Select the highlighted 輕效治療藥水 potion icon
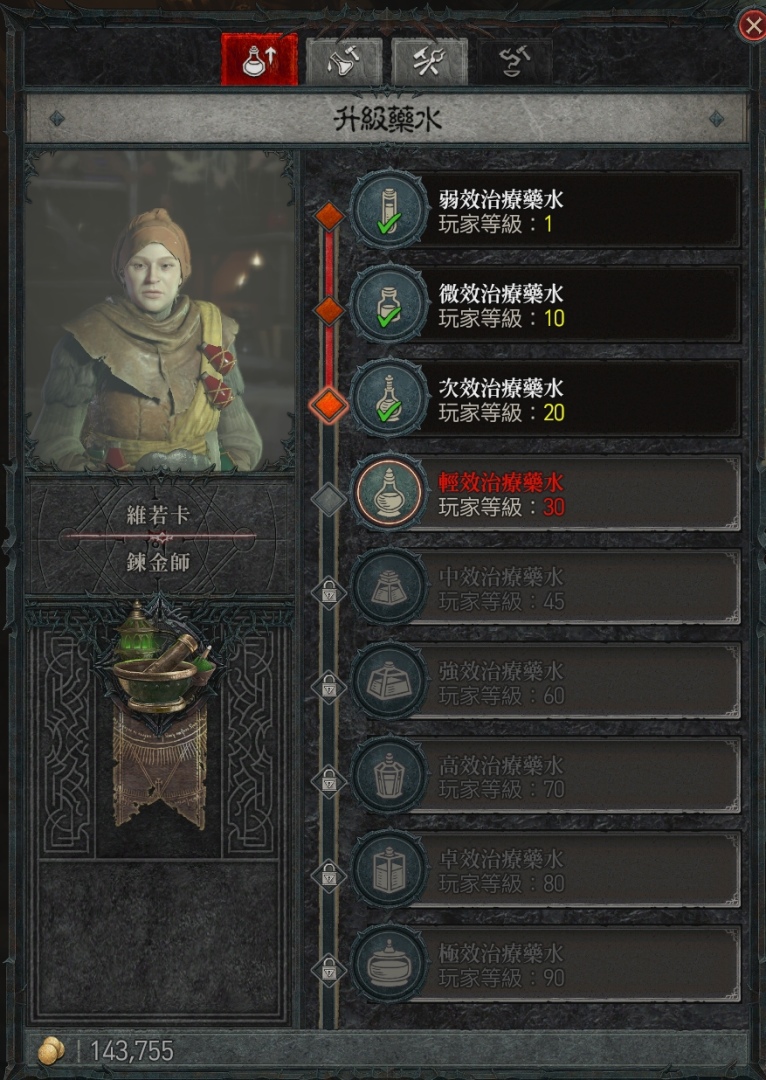The width and height of the screenshot is (766, 1080). [389, 493]
